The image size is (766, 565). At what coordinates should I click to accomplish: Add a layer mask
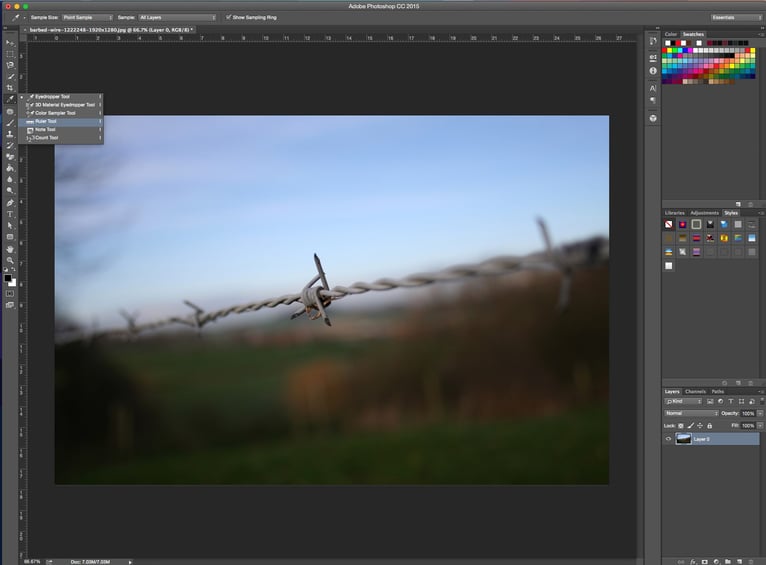[x=704, y=562]
